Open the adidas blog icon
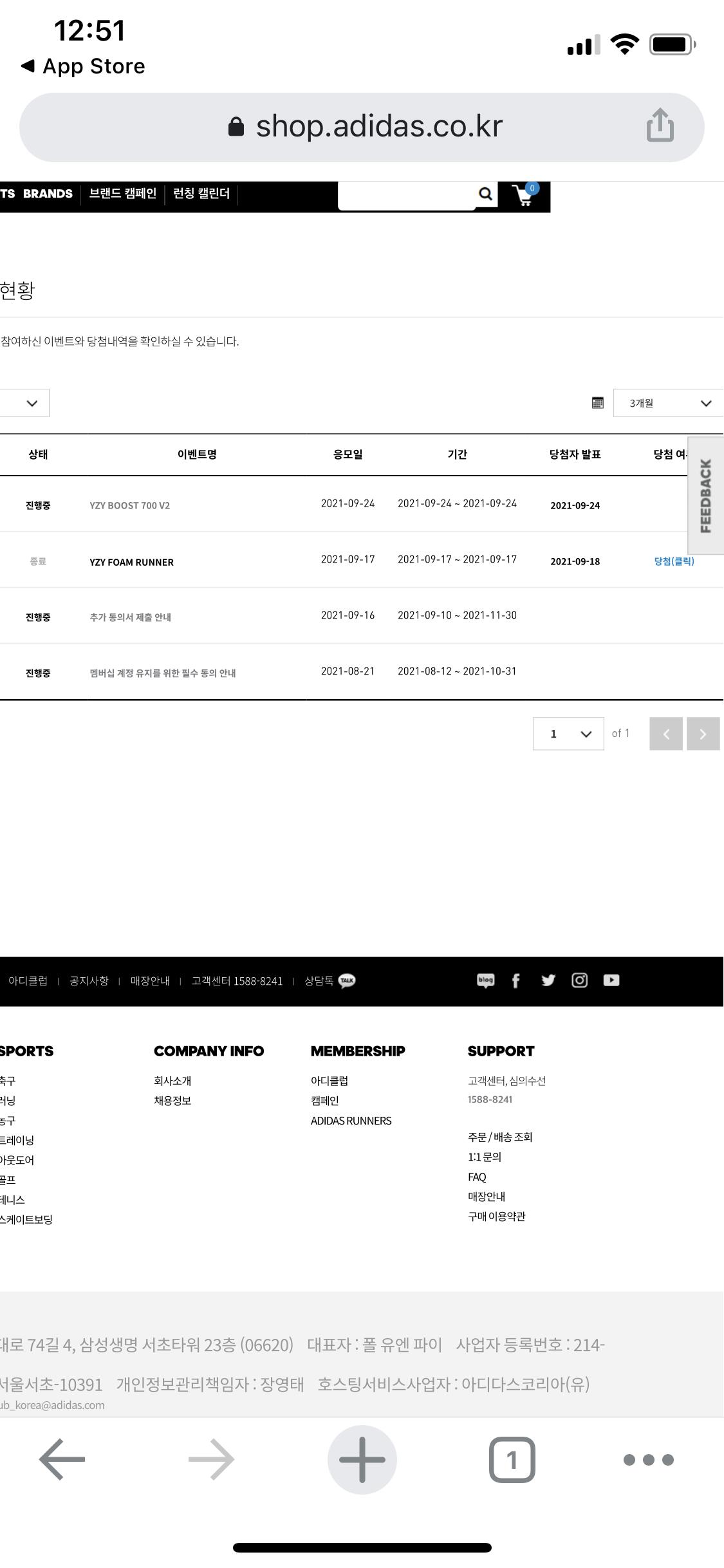The width and height of the screenshot is (724, 1568). click(x=485, y=980)
